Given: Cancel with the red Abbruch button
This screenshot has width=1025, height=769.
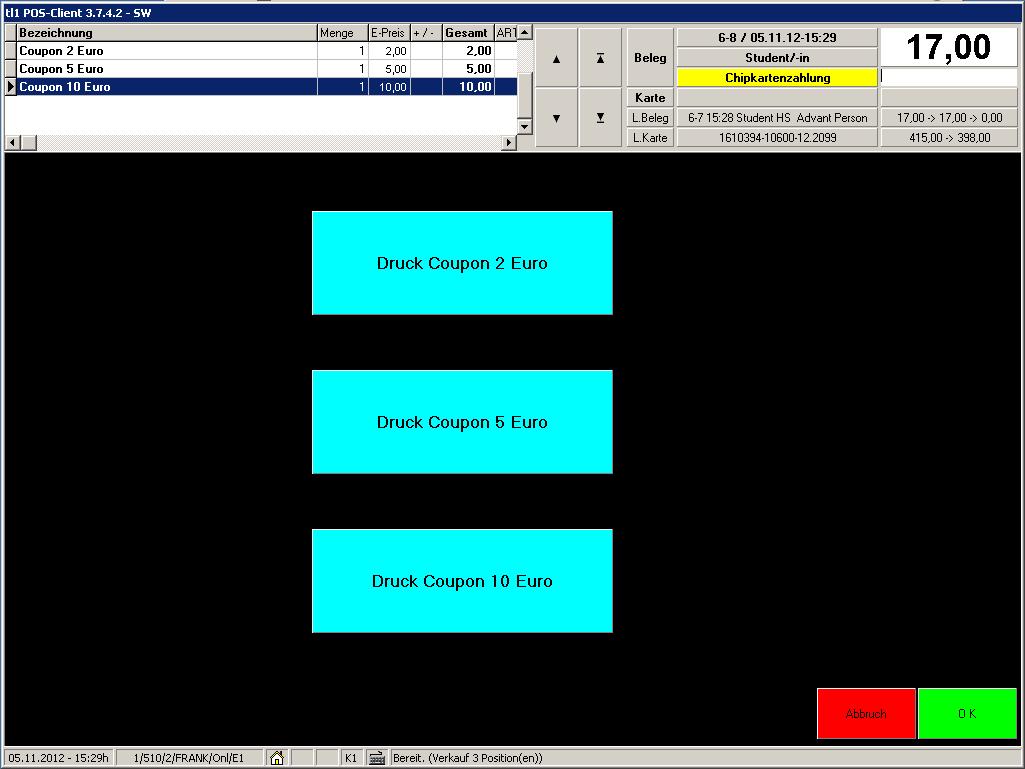Looking at the screenshot, I should click(866, 714).
